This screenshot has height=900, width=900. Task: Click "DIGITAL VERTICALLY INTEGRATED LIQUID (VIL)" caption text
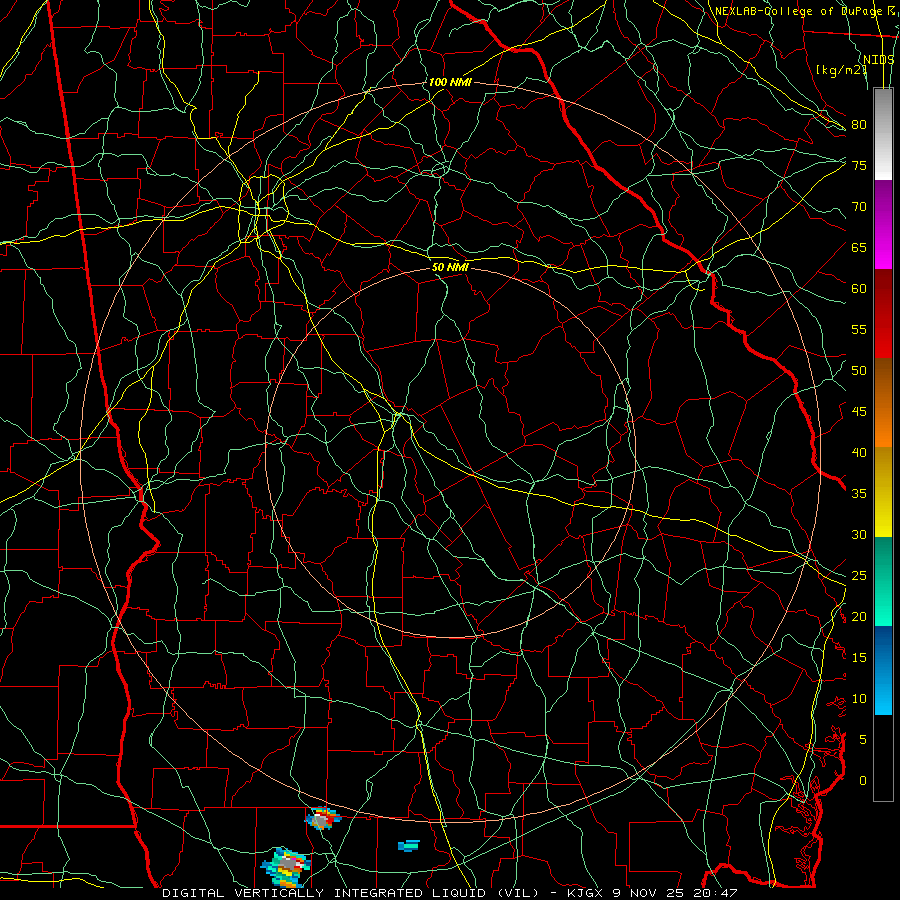coord(351,893)
